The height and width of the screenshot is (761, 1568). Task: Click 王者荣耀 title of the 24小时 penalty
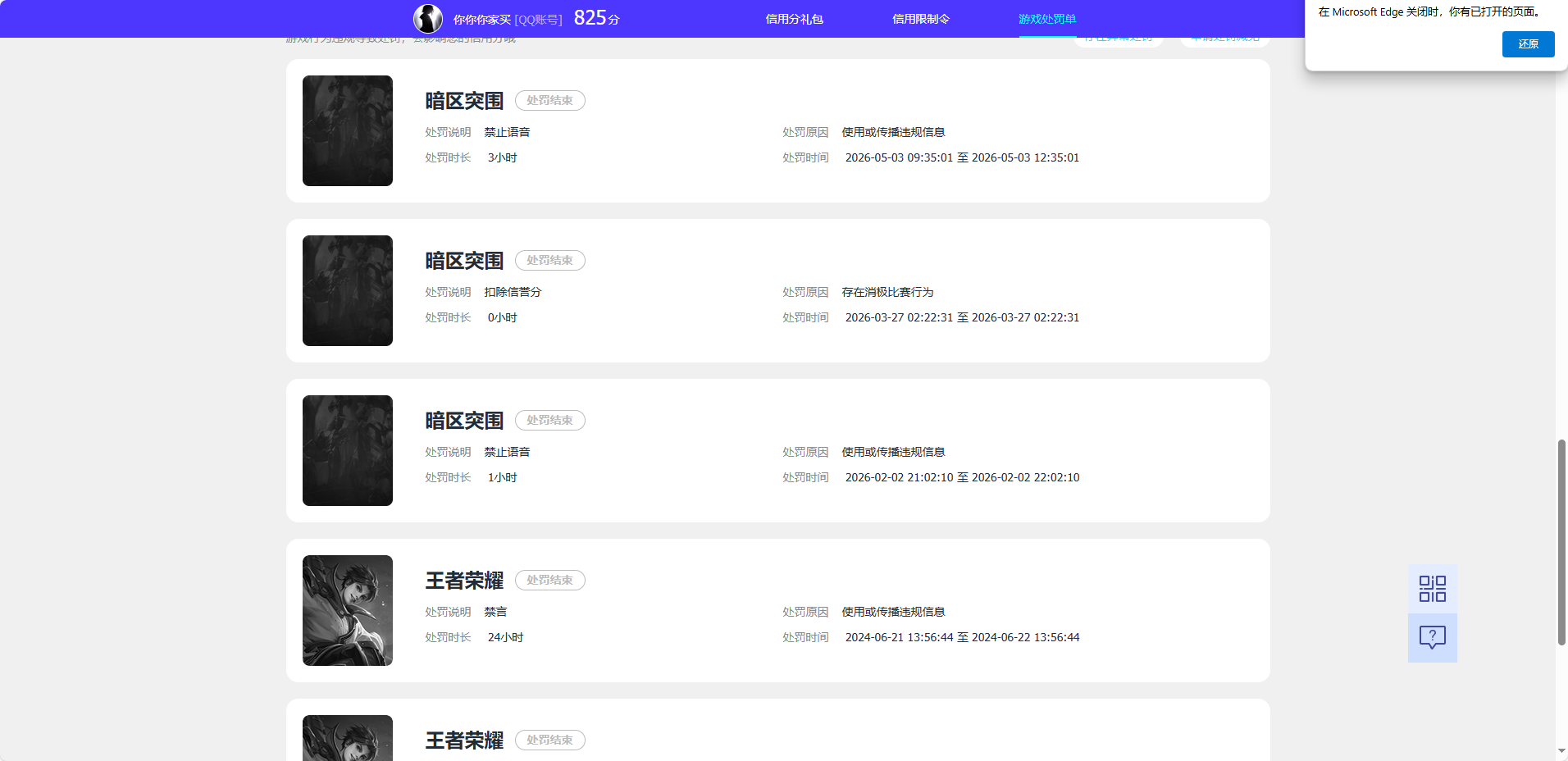click(x=464, y=581)
